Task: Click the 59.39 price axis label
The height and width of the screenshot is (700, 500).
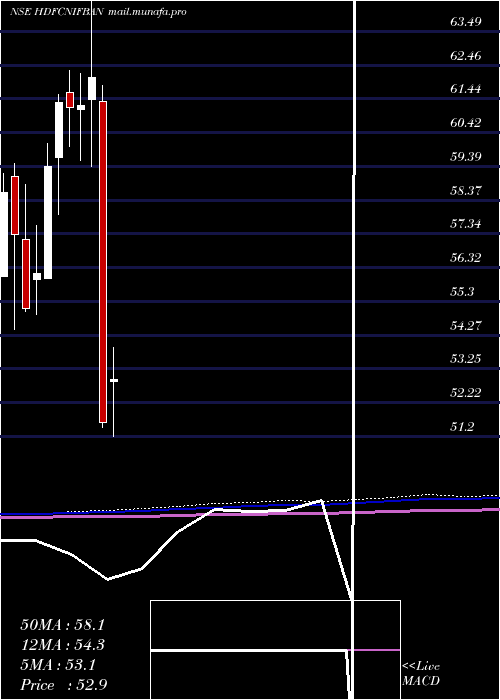Action: [466, 157]
